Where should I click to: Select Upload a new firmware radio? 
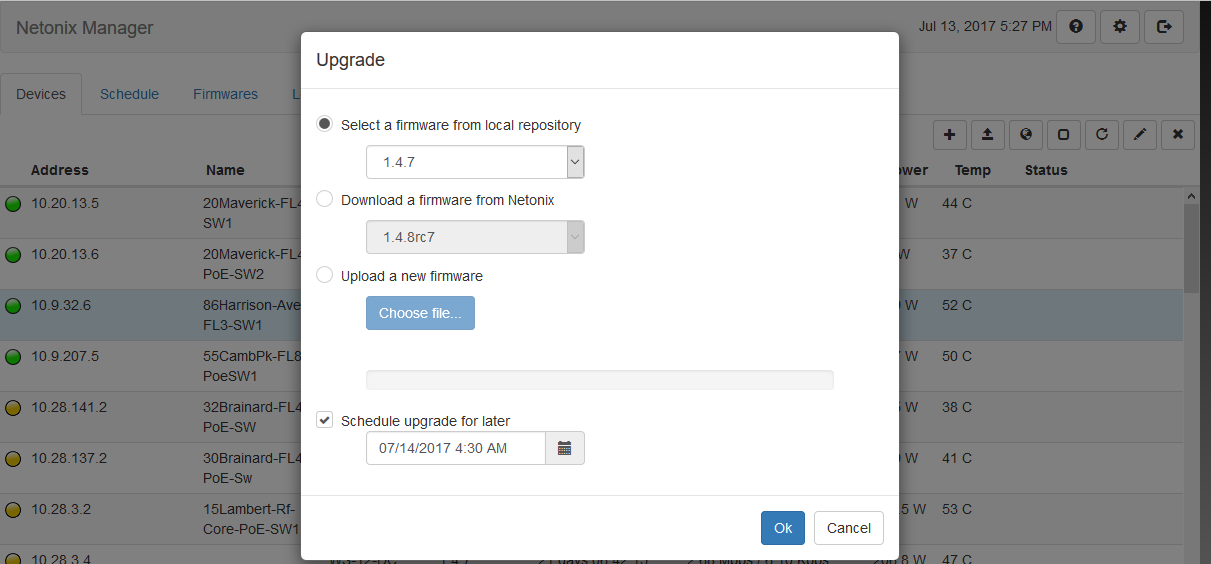pos(324,275)
